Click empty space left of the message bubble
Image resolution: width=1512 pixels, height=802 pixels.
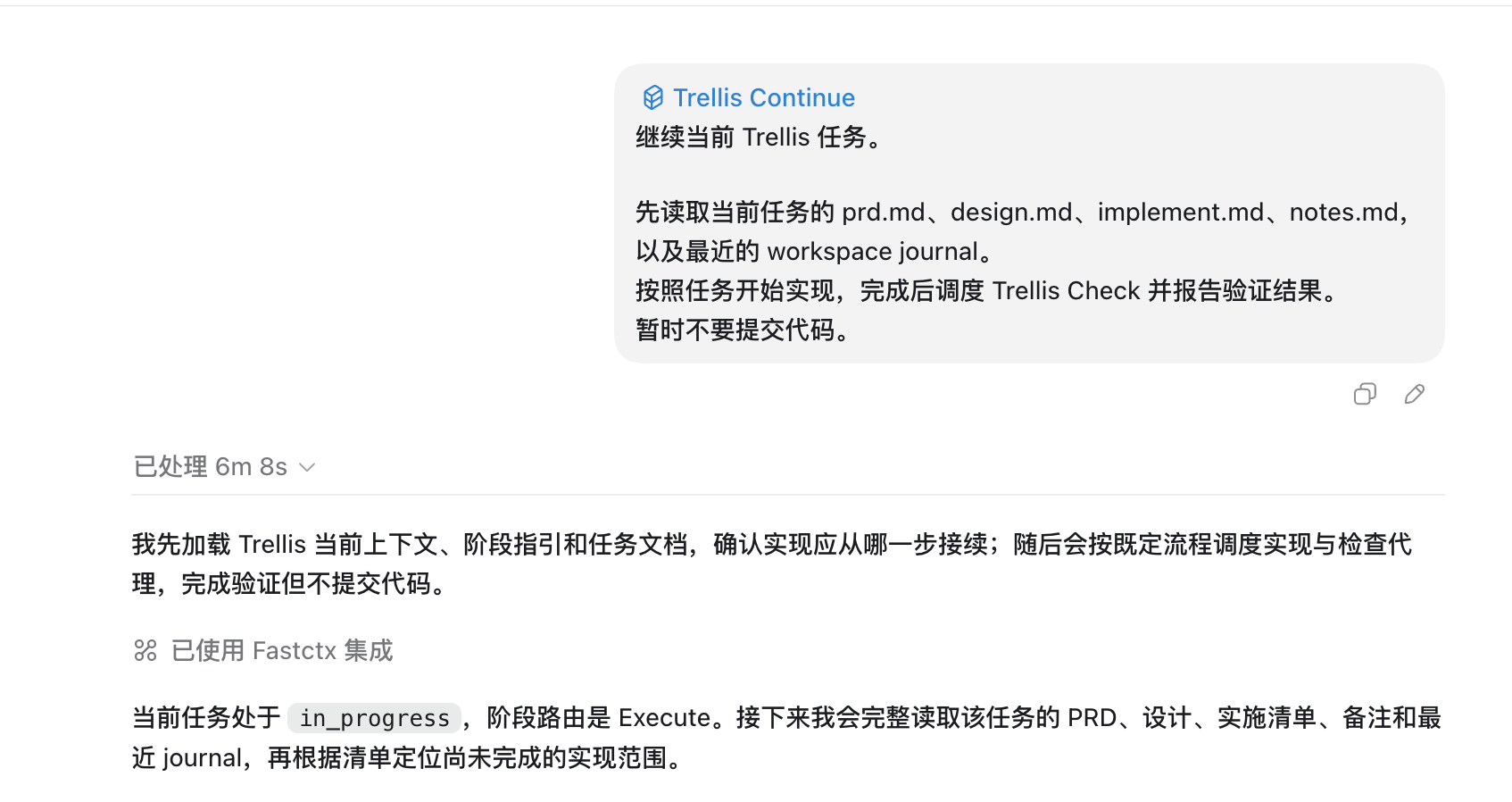(x=357, y=214)
